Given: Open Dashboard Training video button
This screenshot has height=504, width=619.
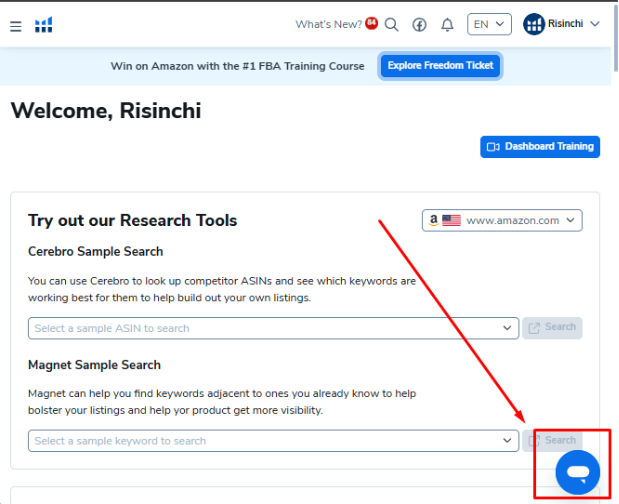Looking at the screenshot, I should [x=540, y=147].
